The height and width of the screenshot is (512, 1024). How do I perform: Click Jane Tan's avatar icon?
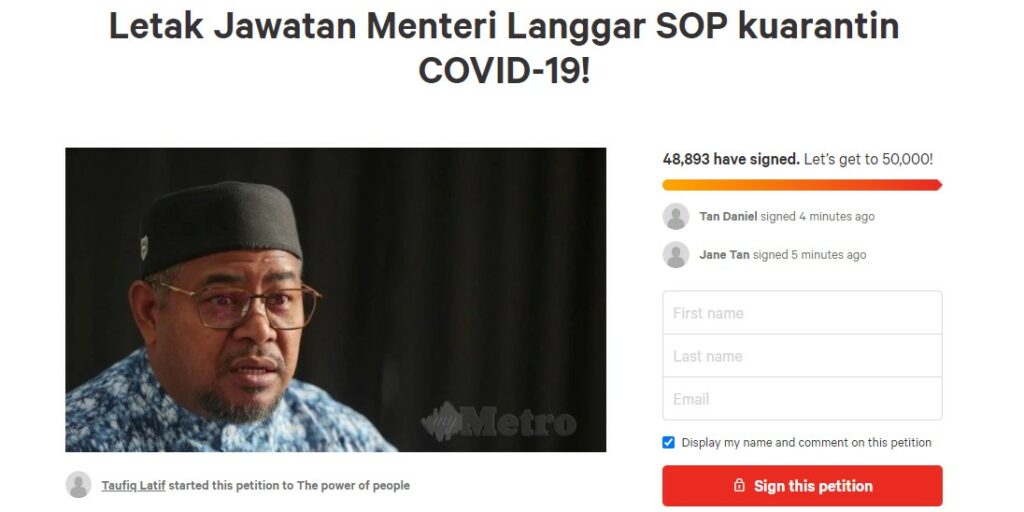tap(676, 255)
